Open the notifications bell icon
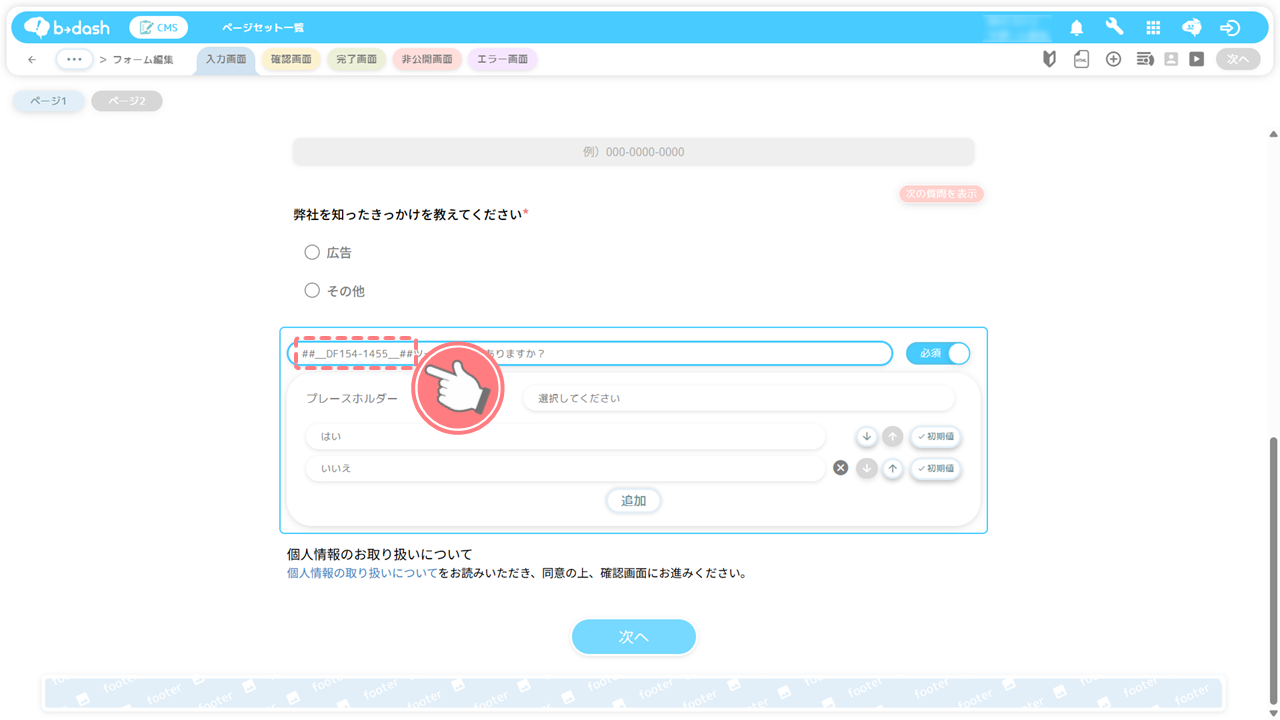Screen dimensions: 1280x720 tap(1076, 28)
